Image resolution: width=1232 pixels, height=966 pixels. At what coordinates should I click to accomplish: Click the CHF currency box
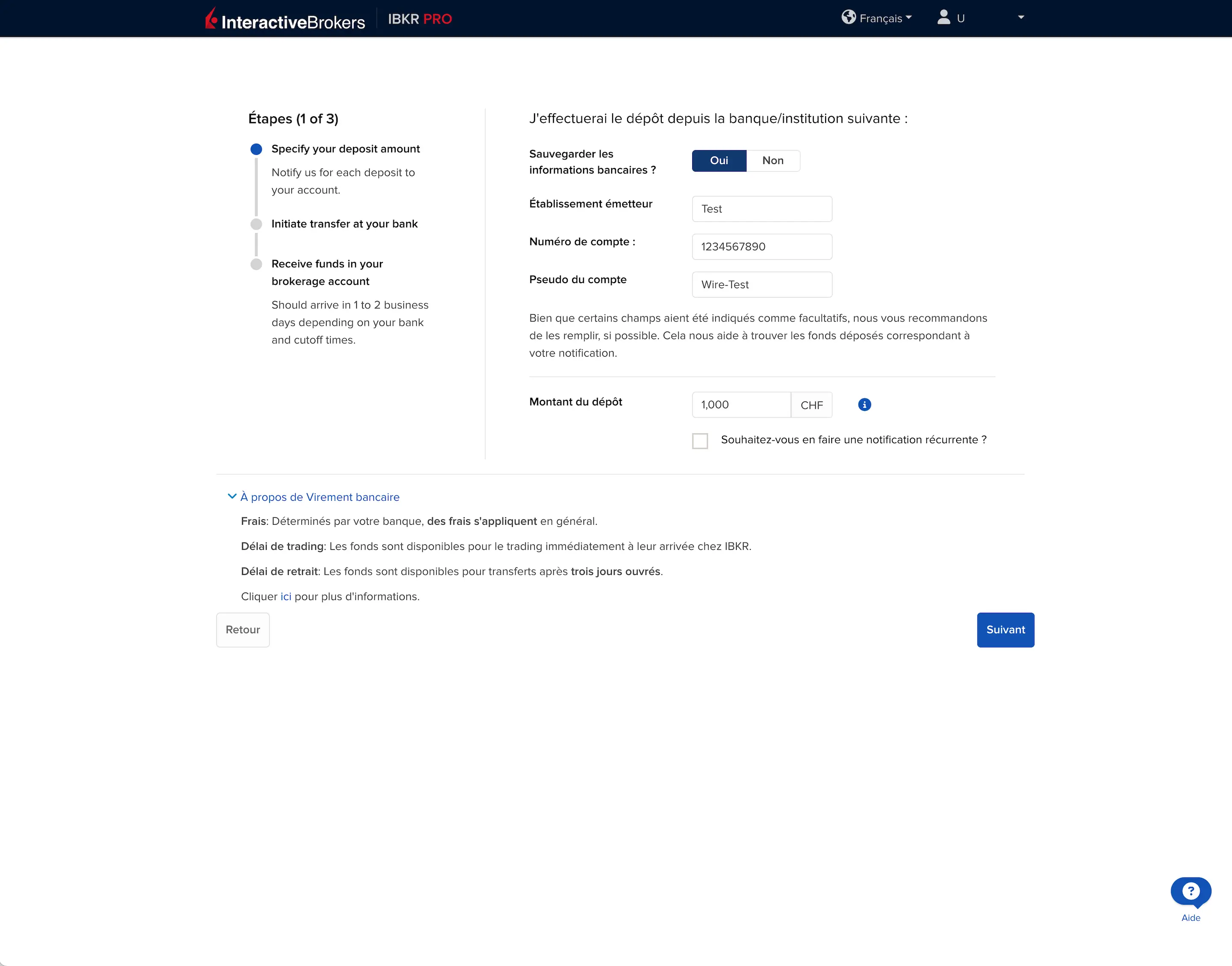(812, 405)
